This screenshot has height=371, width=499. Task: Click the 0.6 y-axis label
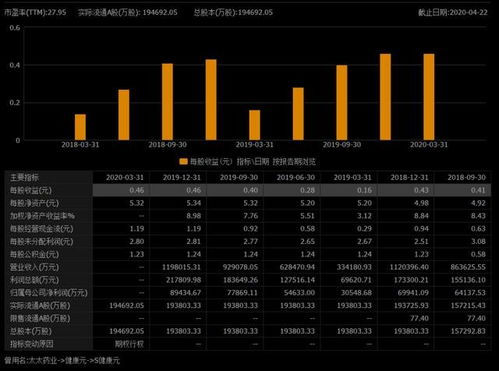pyautogui.click(x=15, y=28)
